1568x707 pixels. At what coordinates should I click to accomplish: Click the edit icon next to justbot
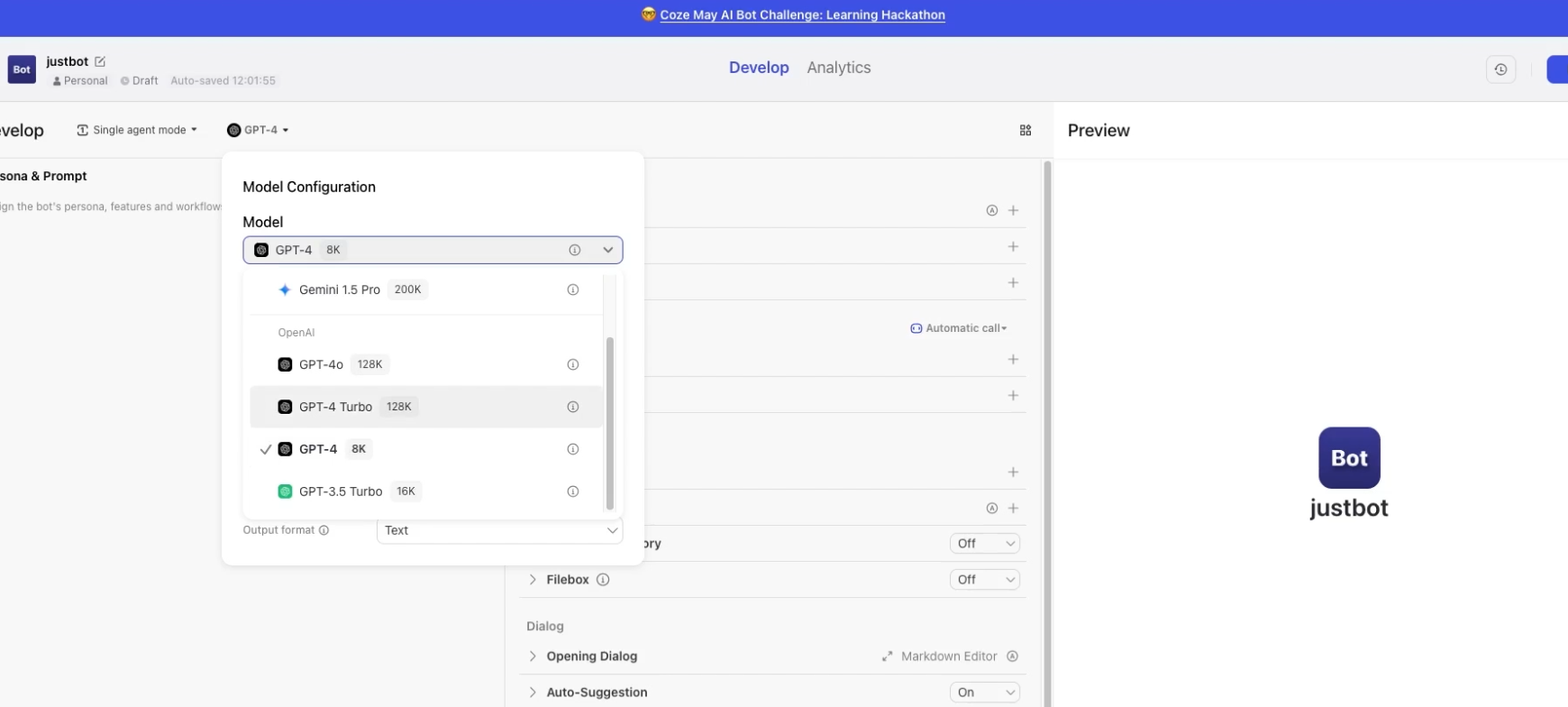click(x=100, y=61)
